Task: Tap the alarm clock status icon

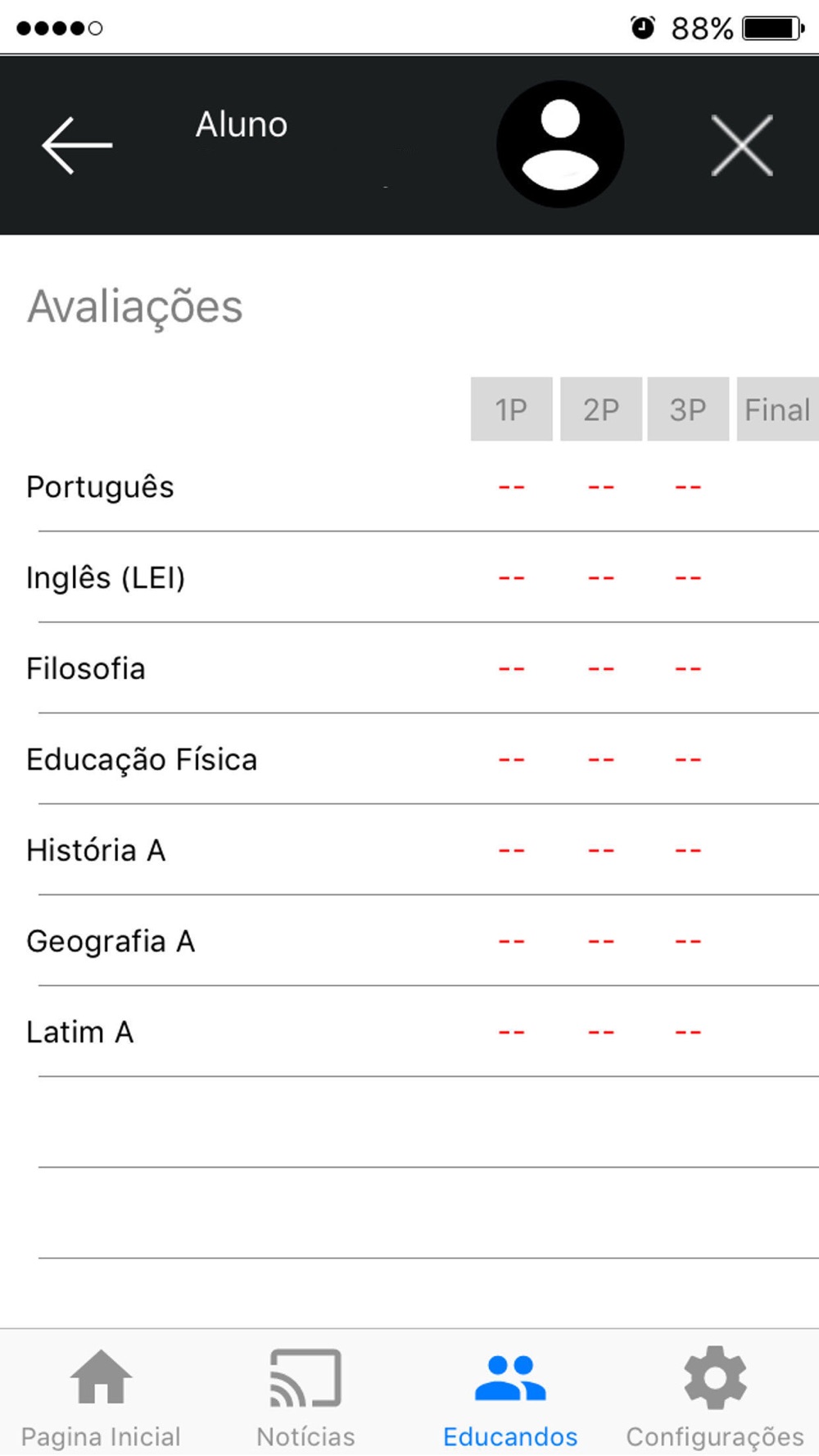Action: pos(643,28)
